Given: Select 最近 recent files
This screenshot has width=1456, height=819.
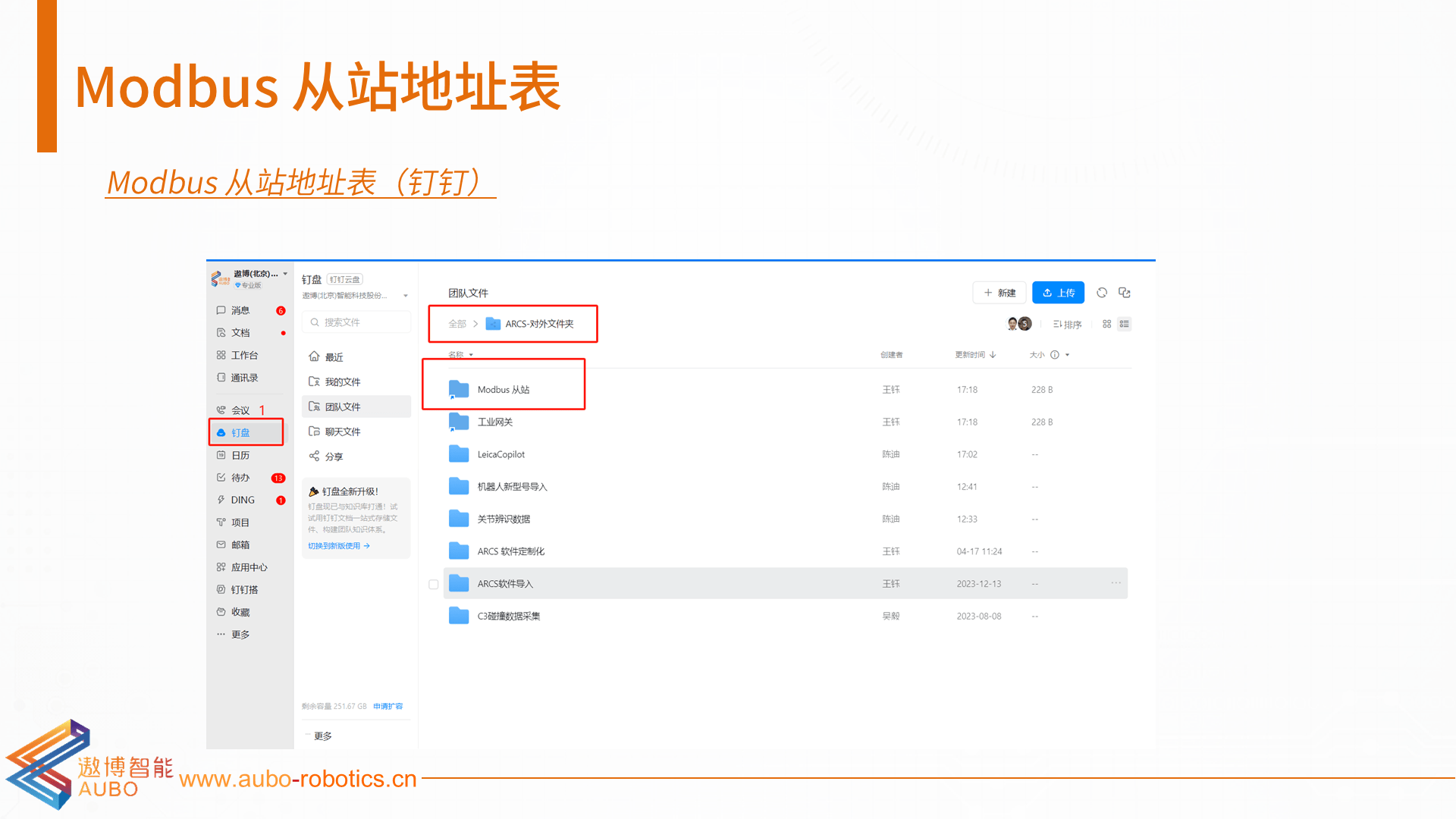Looking at the screenshot, I should 356,357.
